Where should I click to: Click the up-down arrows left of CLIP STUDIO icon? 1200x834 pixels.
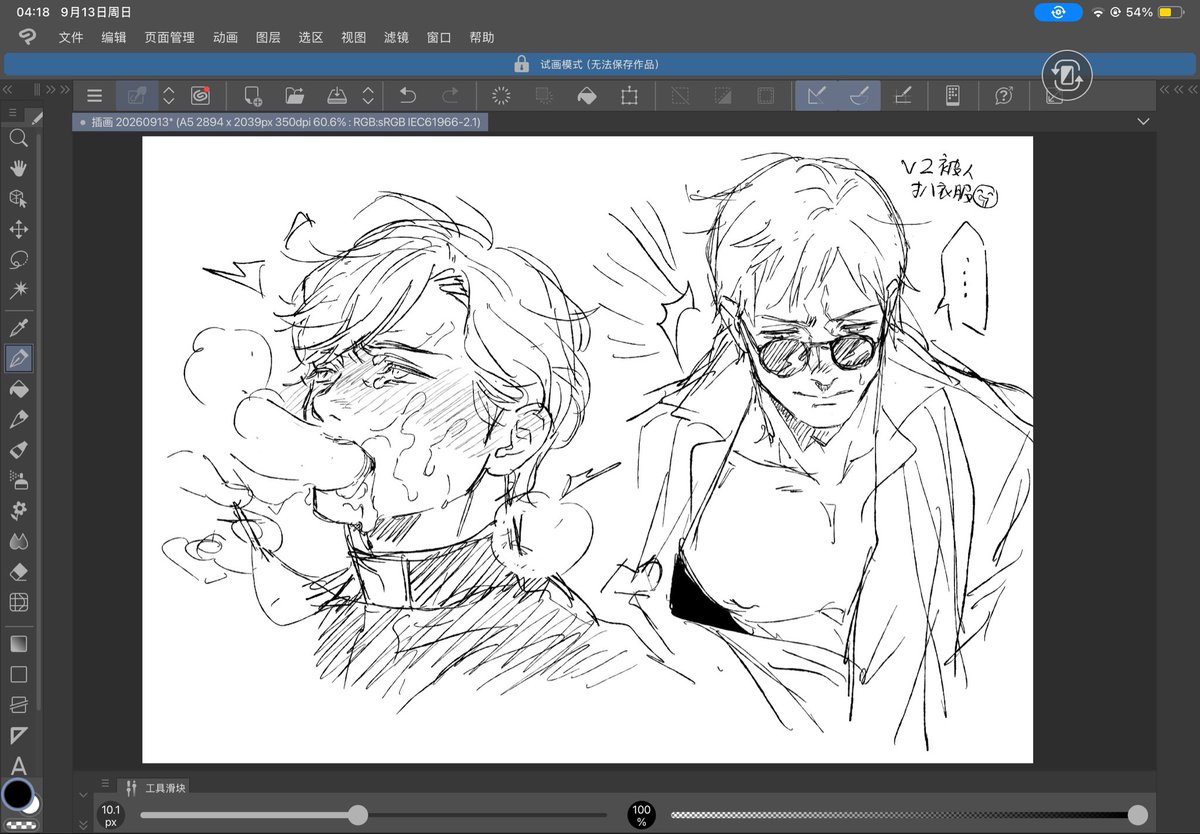coord(169,96)
